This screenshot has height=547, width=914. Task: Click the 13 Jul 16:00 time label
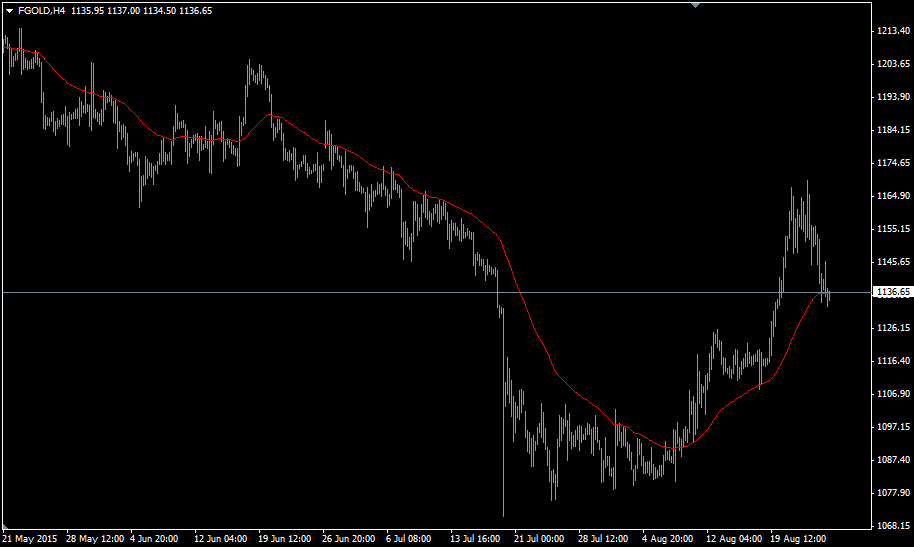475,539
